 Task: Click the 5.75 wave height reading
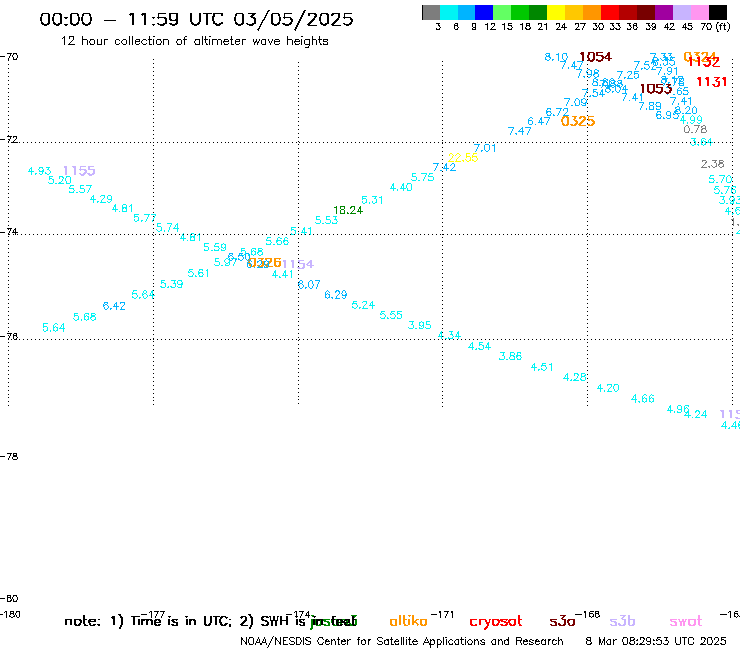coord(422,177)
